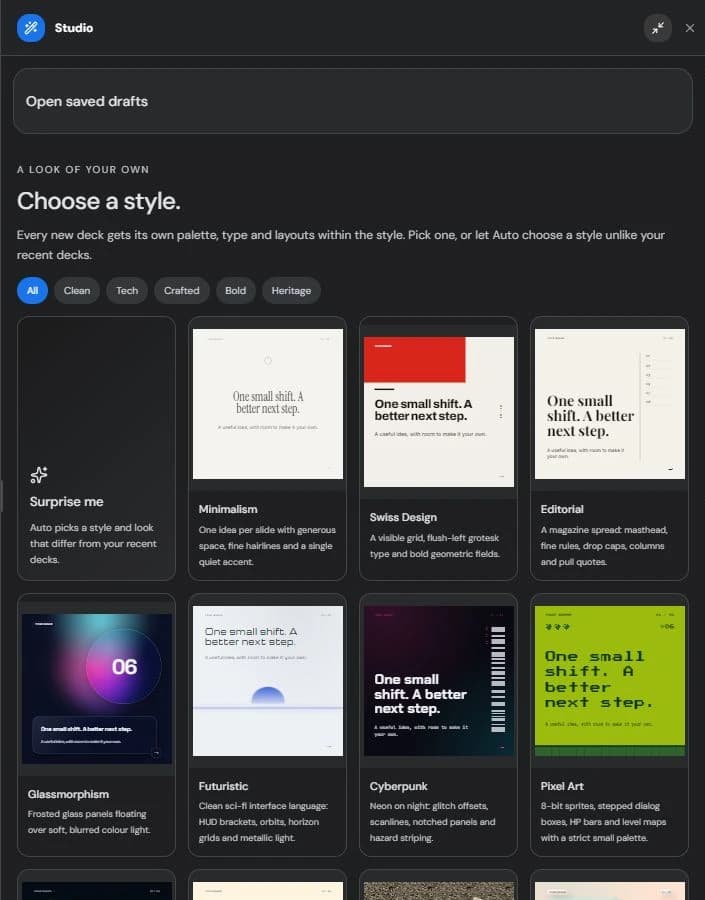Screen dimensions: 705x900
Task: Click the Swiss Design style title
Action: click(403, 517)
